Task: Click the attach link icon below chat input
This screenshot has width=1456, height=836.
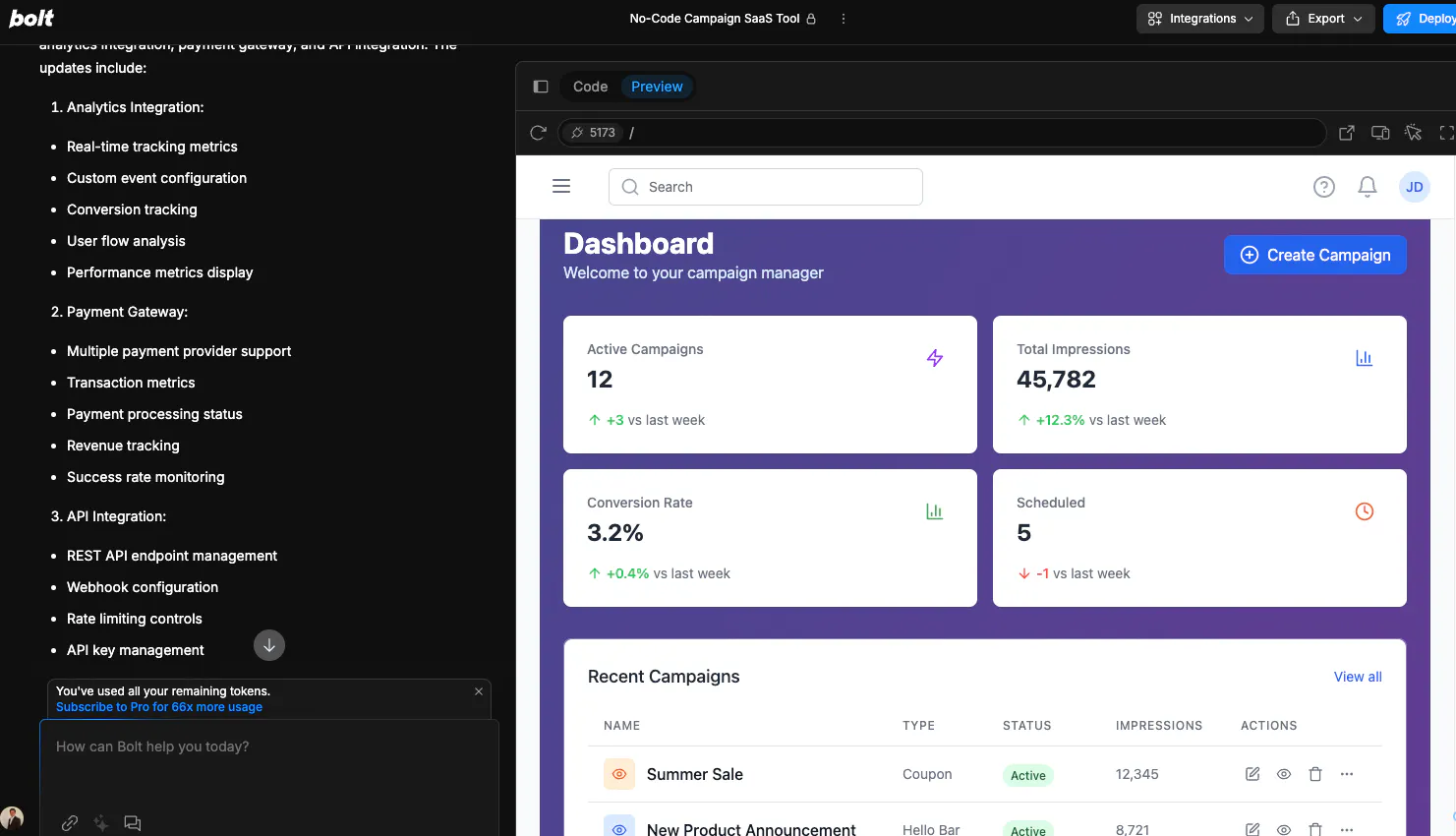Action: (70, 823)
